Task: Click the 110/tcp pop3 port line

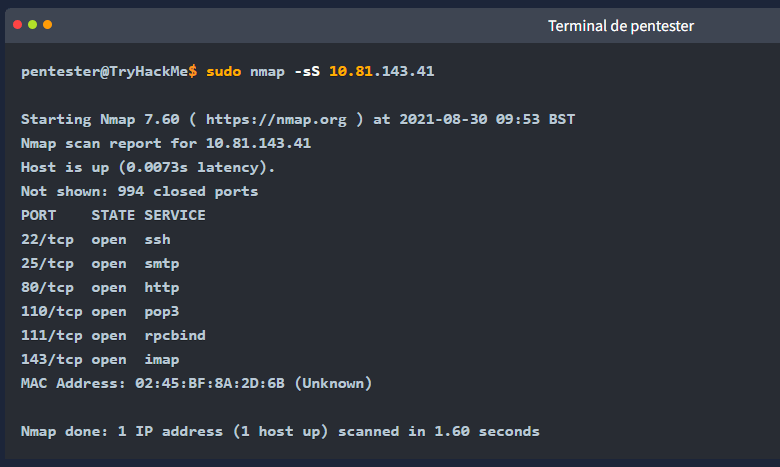Action: (100, 312)
